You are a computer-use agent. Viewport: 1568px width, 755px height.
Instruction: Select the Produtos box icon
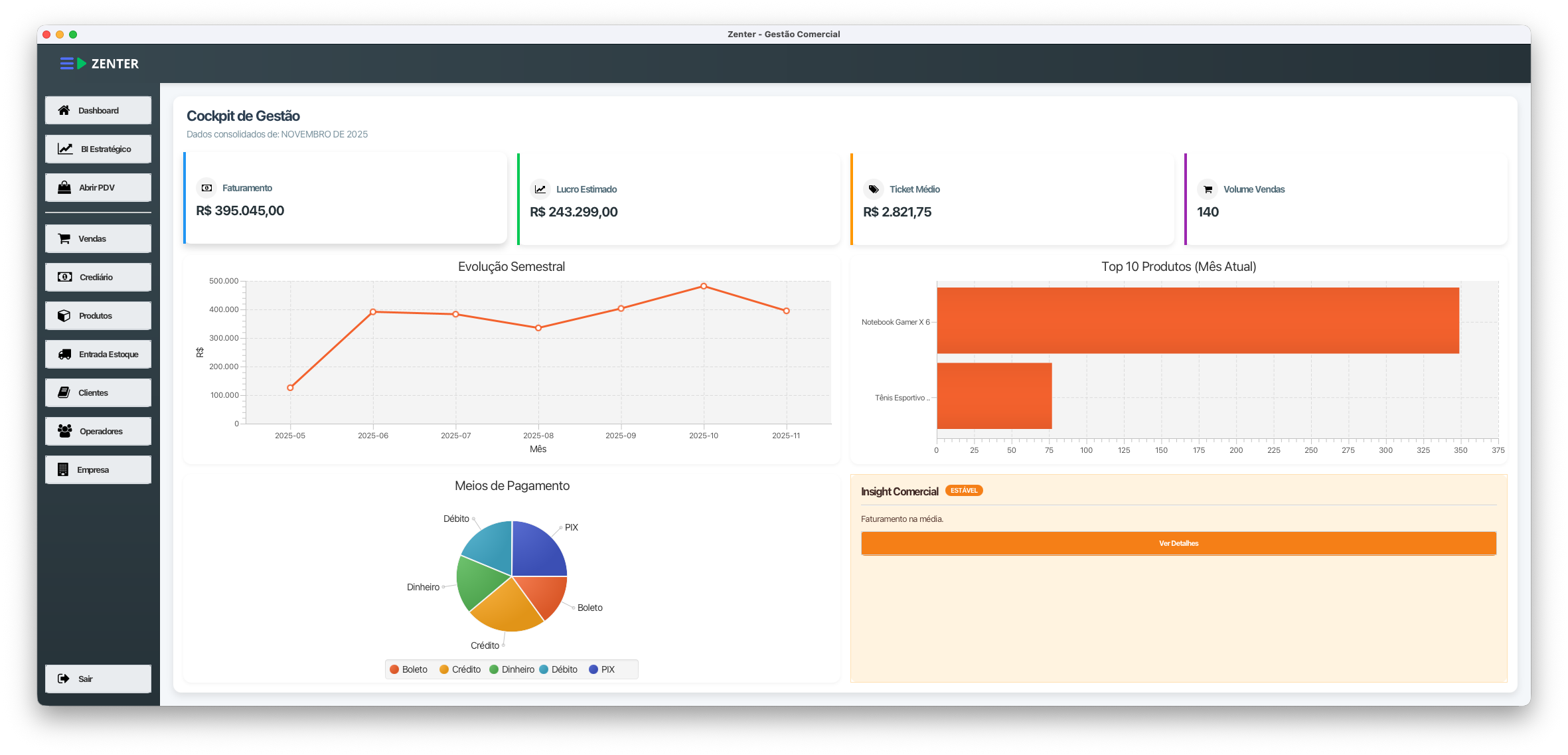(64, 315)
